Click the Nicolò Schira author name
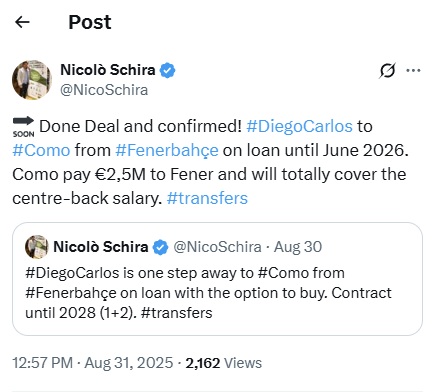 108,70
